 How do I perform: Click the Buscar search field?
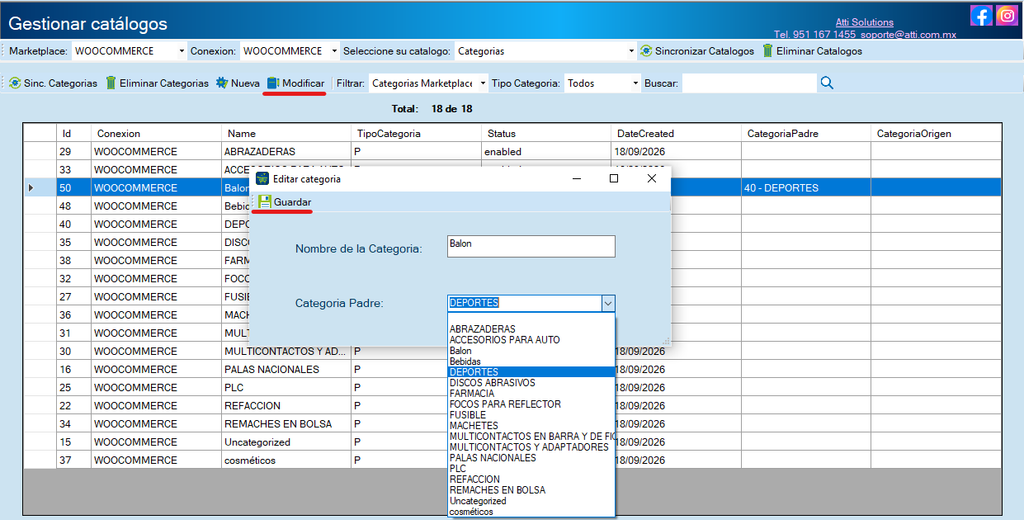tap(749, 83)
